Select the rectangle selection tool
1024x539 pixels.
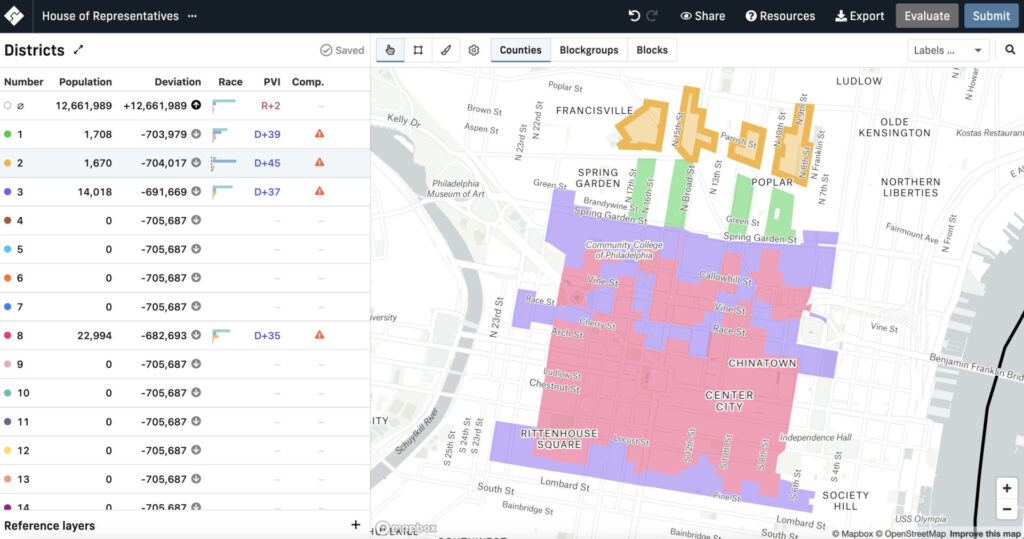coord(418,50)
